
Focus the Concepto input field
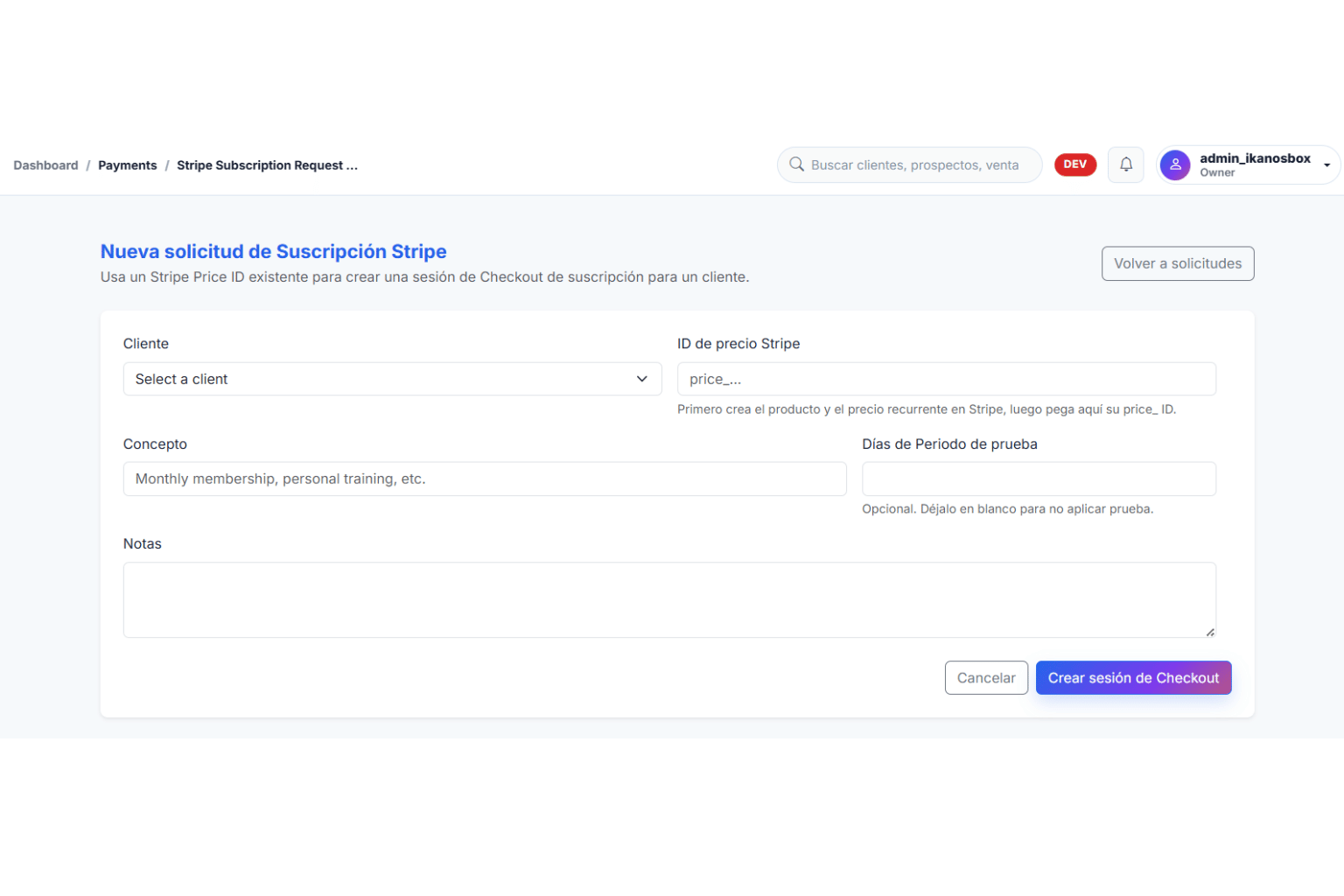pos(485,479)
